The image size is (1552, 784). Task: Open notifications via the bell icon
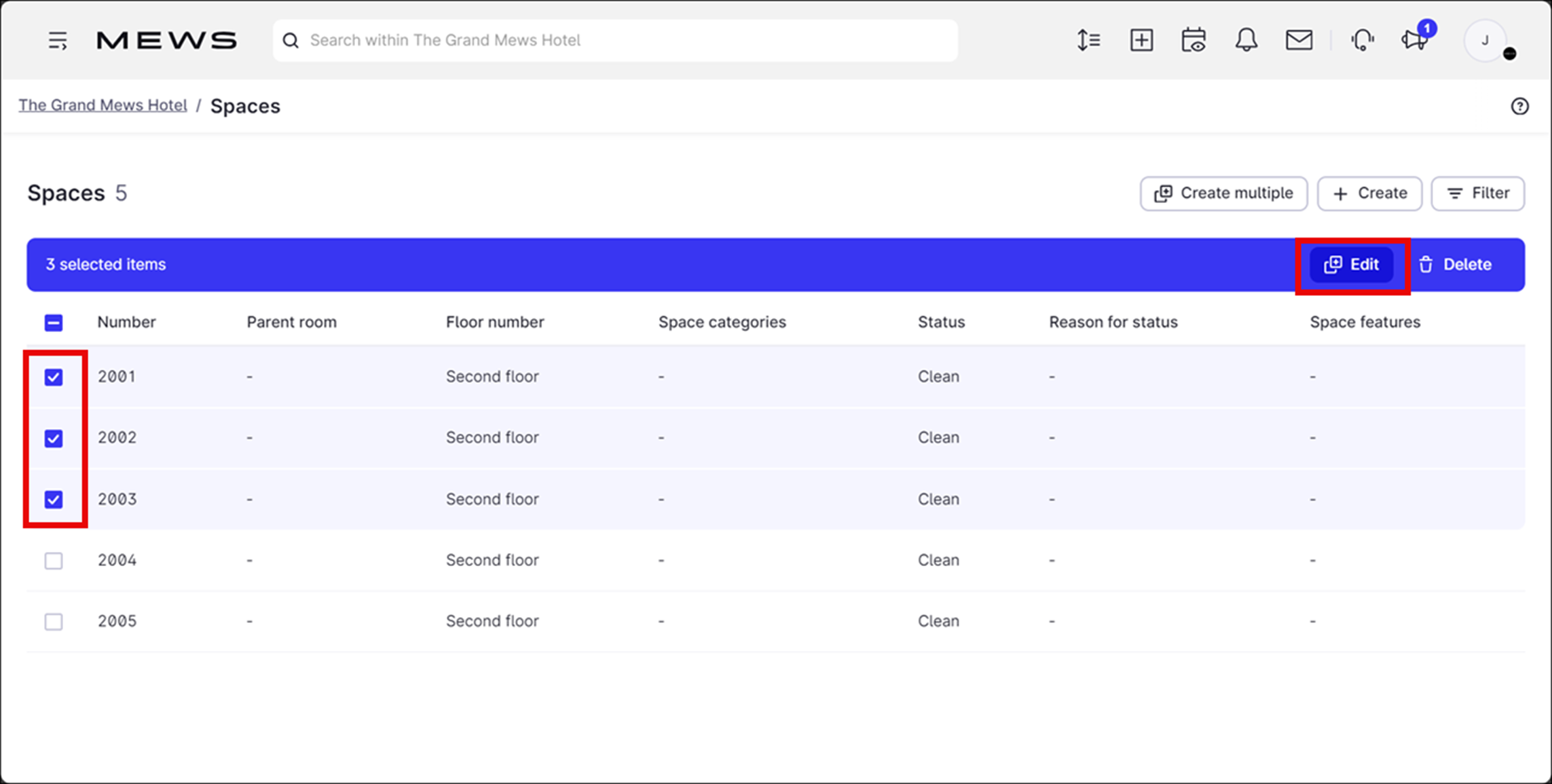(x=1246, y=40)
